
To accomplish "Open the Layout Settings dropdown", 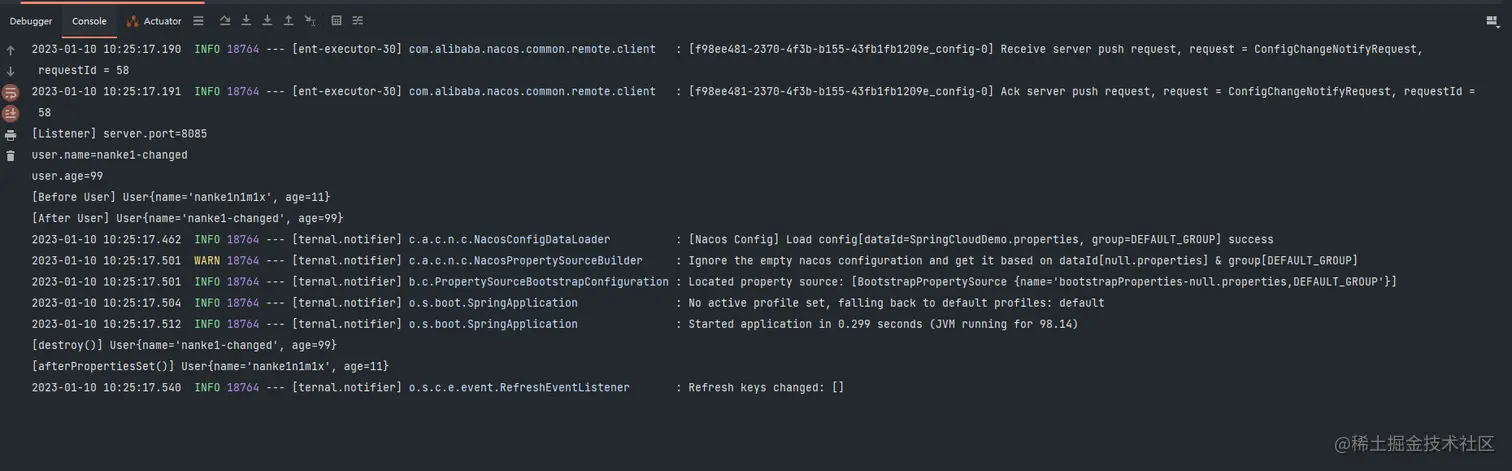I will [1493, 21].
